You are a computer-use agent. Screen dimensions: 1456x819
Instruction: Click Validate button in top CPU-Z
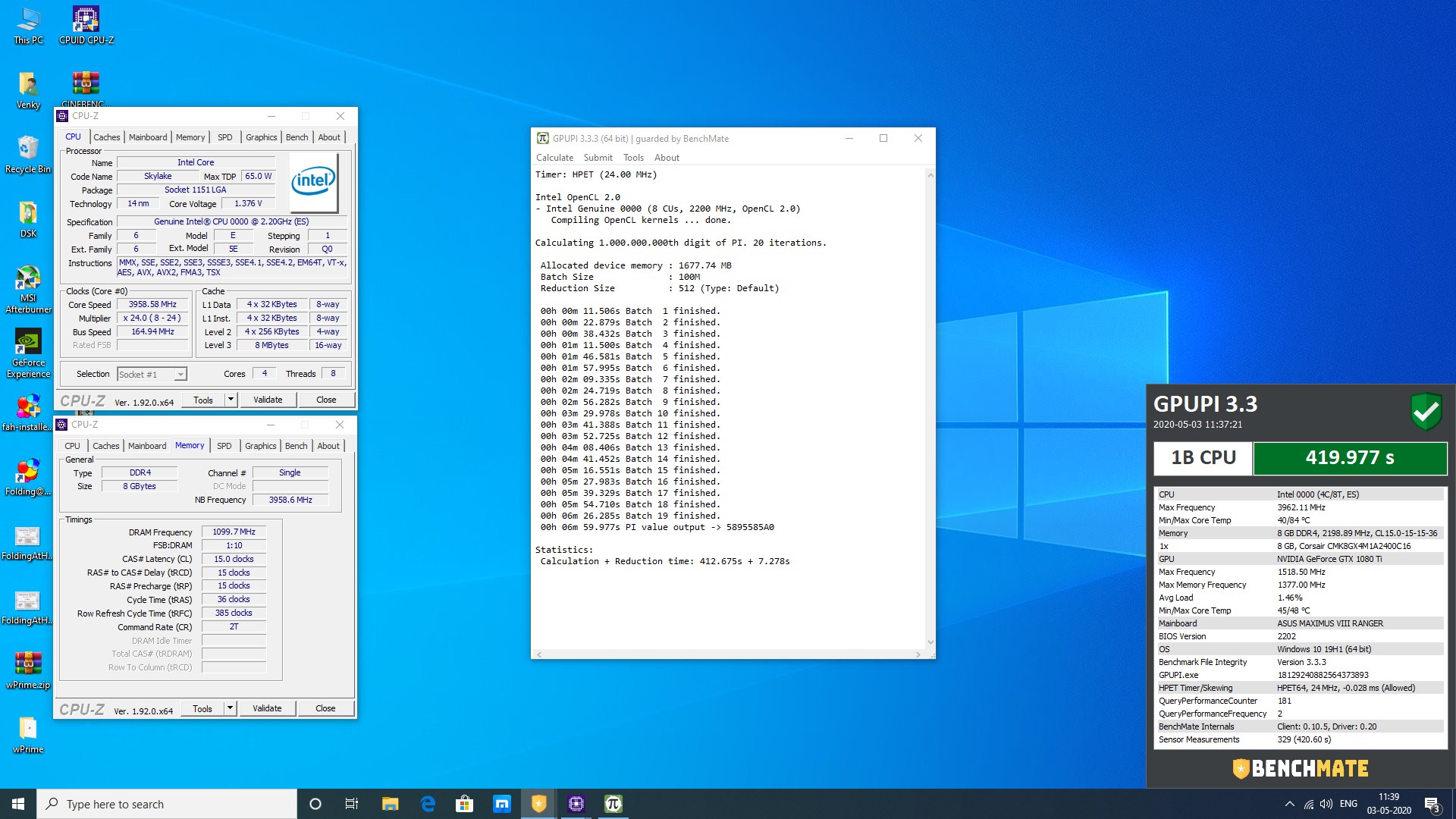coord(268,400)
